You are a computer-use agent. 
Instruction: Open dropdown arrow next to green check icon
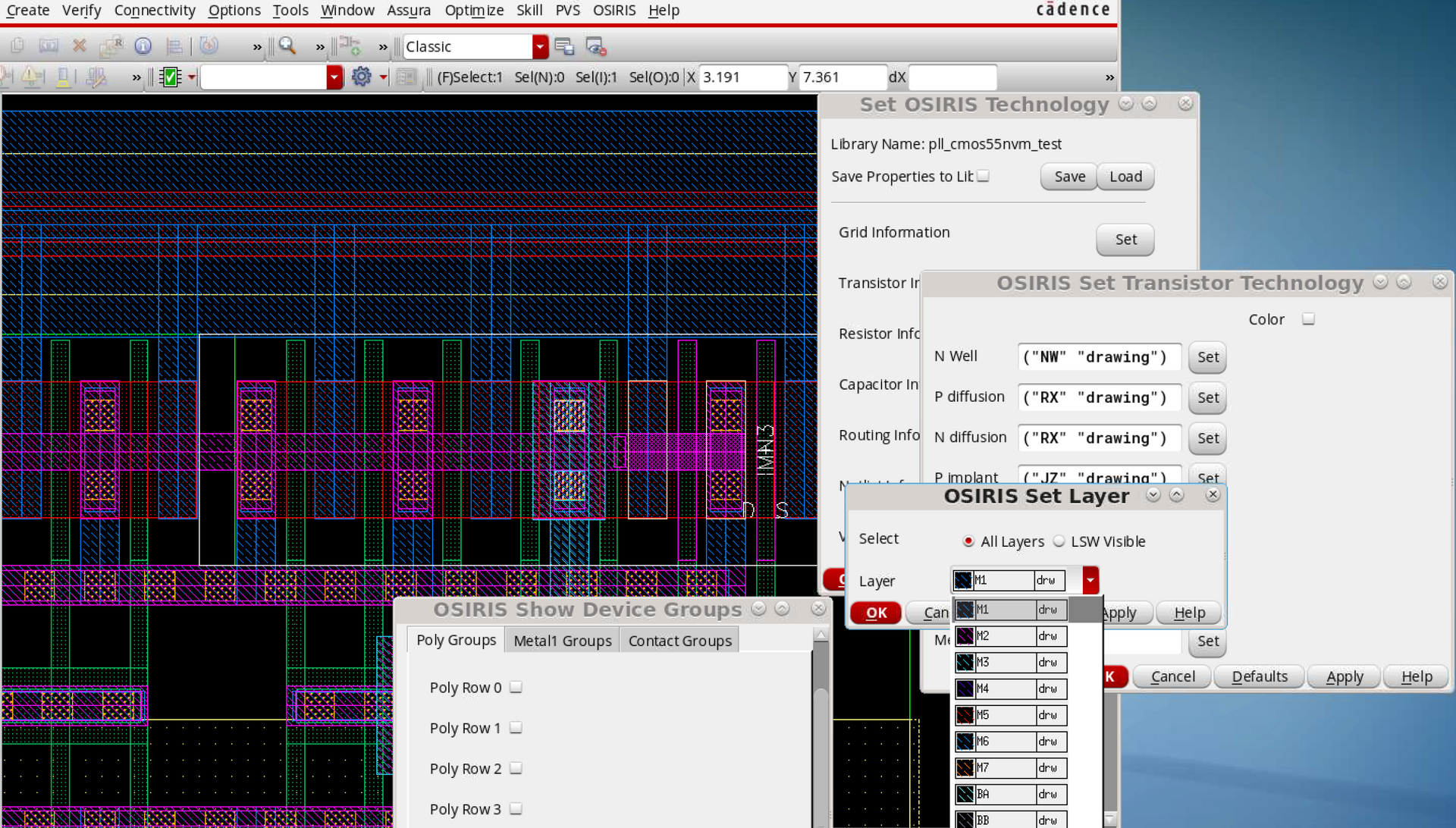192,77
